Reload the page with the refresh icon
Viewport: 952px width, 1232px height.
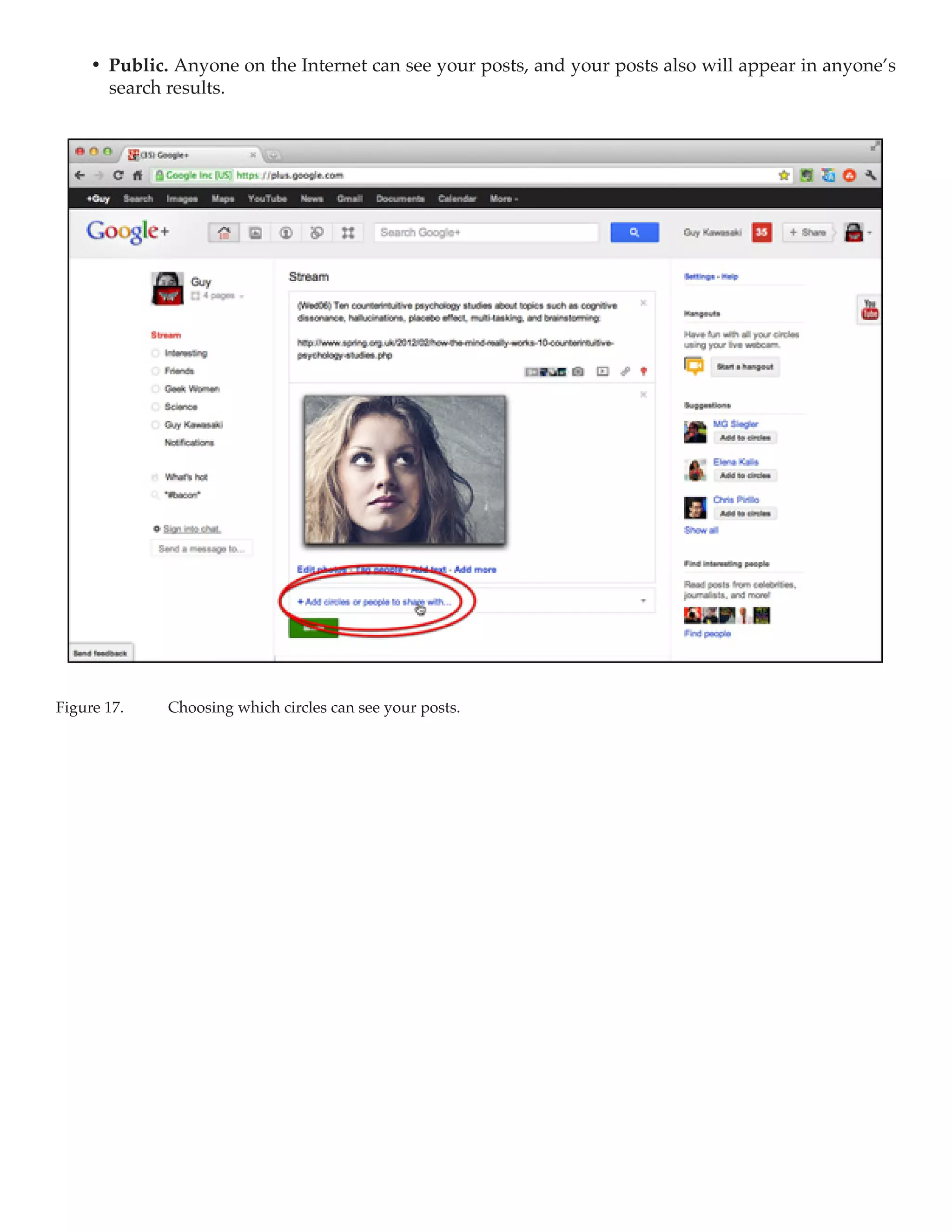[x=118, y=175]
